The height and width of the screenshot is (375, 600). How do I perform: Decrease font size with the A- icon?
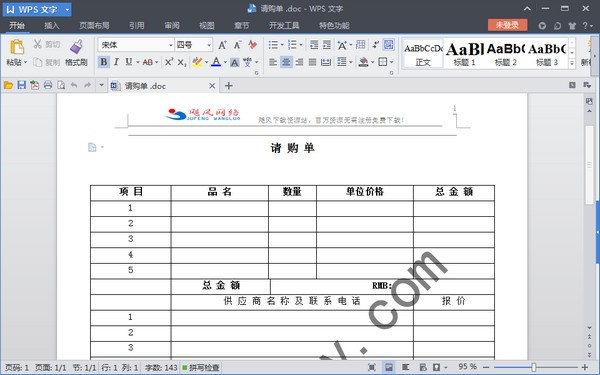pyautogui.click(x=237, y=45)
